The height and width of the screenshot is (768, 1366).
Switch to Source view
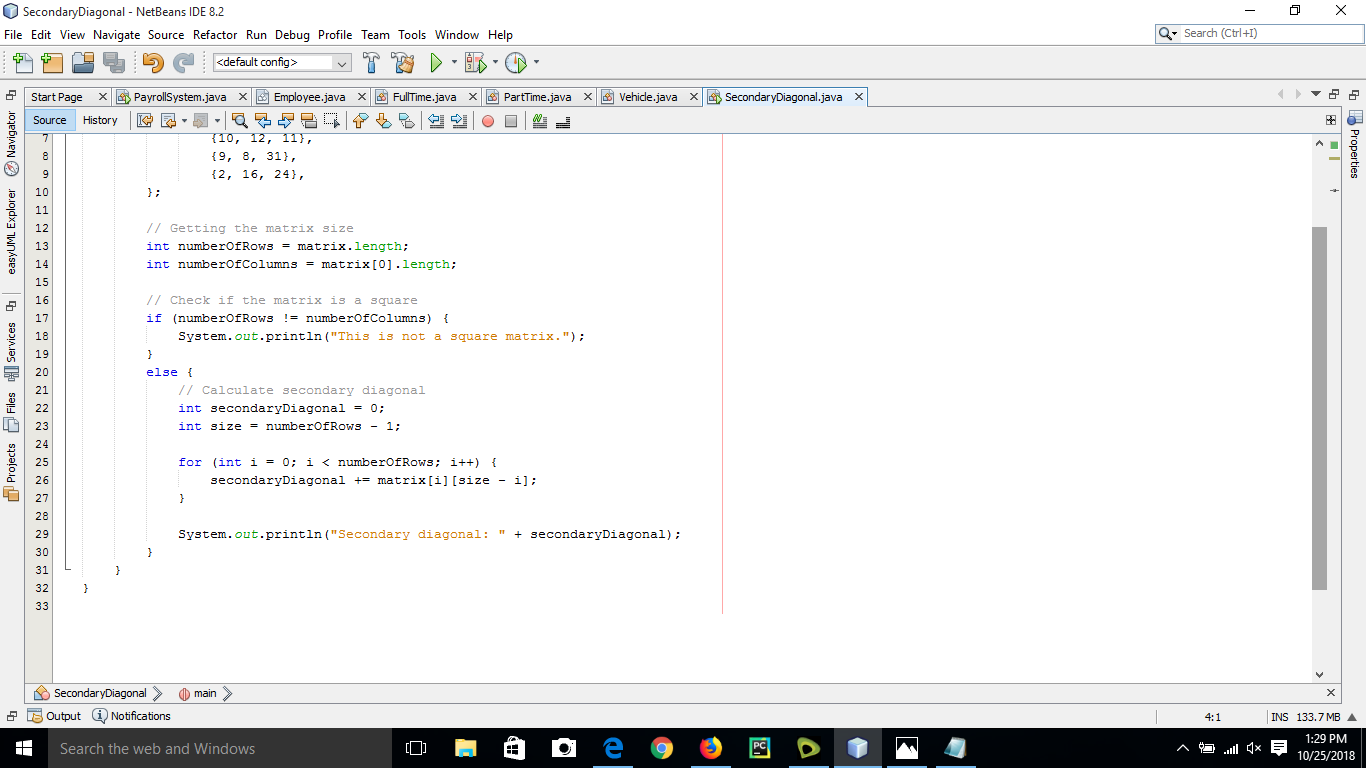coord(50,120)
